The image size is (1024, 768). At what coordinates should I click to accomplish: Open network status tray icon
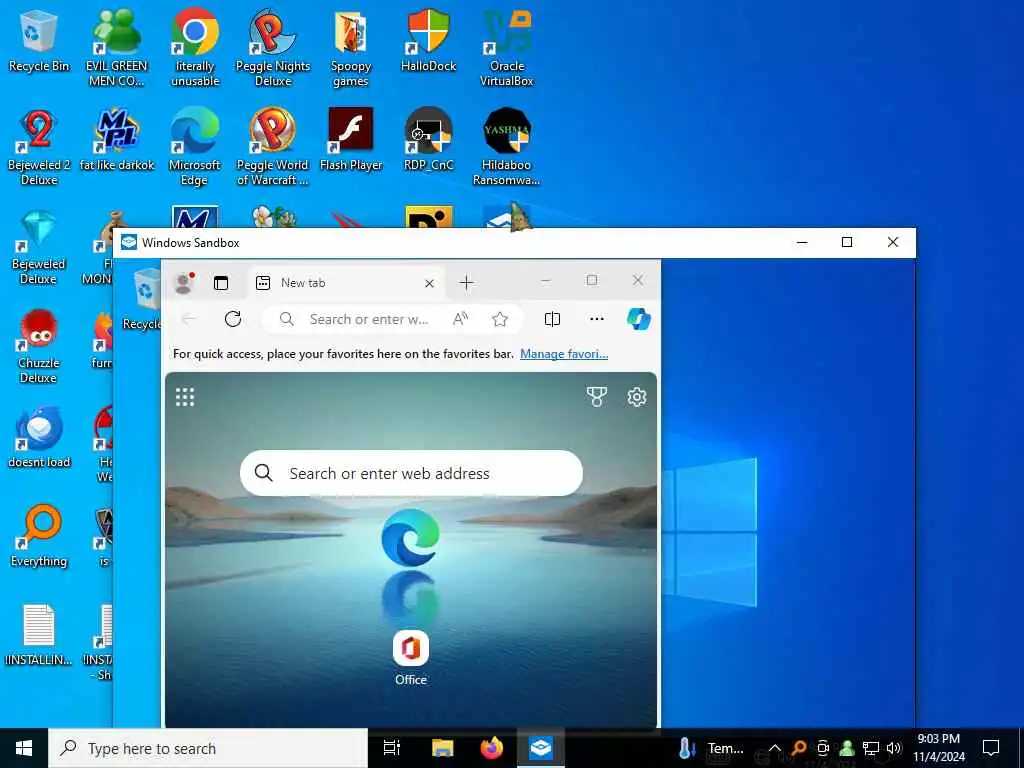(871, 748)
